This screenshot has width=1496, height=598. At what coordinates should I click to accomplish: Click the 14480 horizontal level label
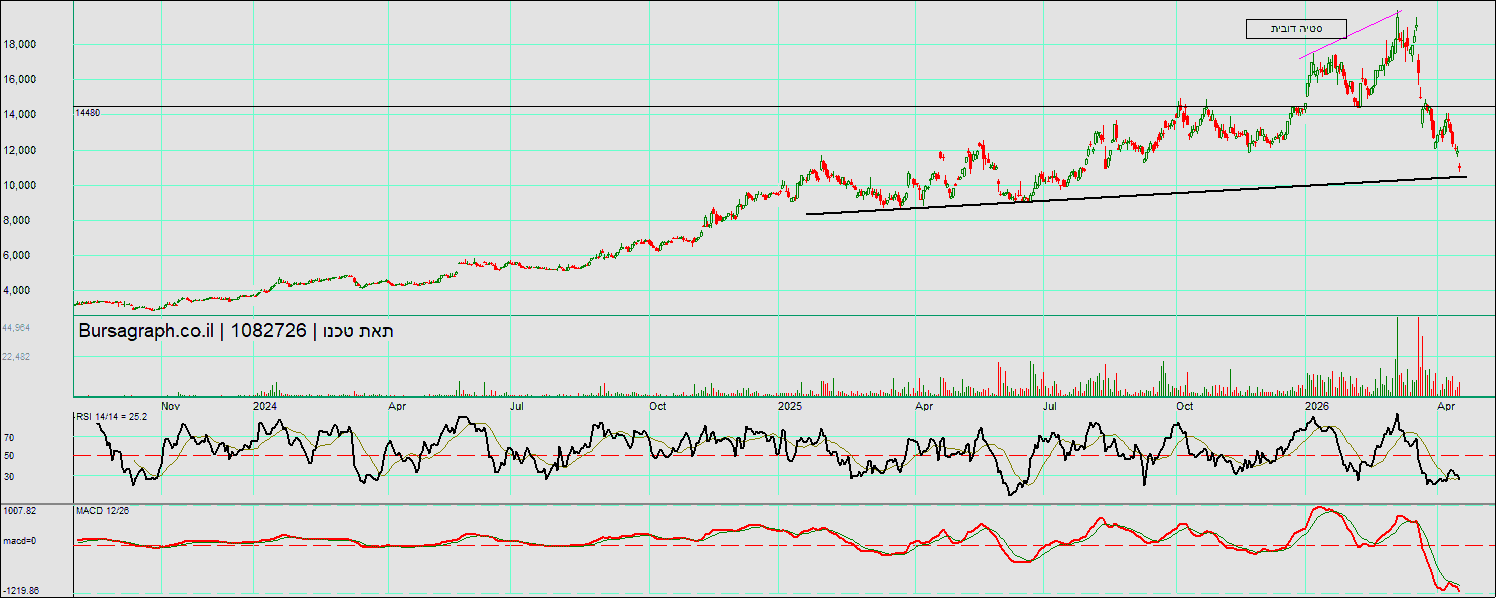tap(88, 113)
